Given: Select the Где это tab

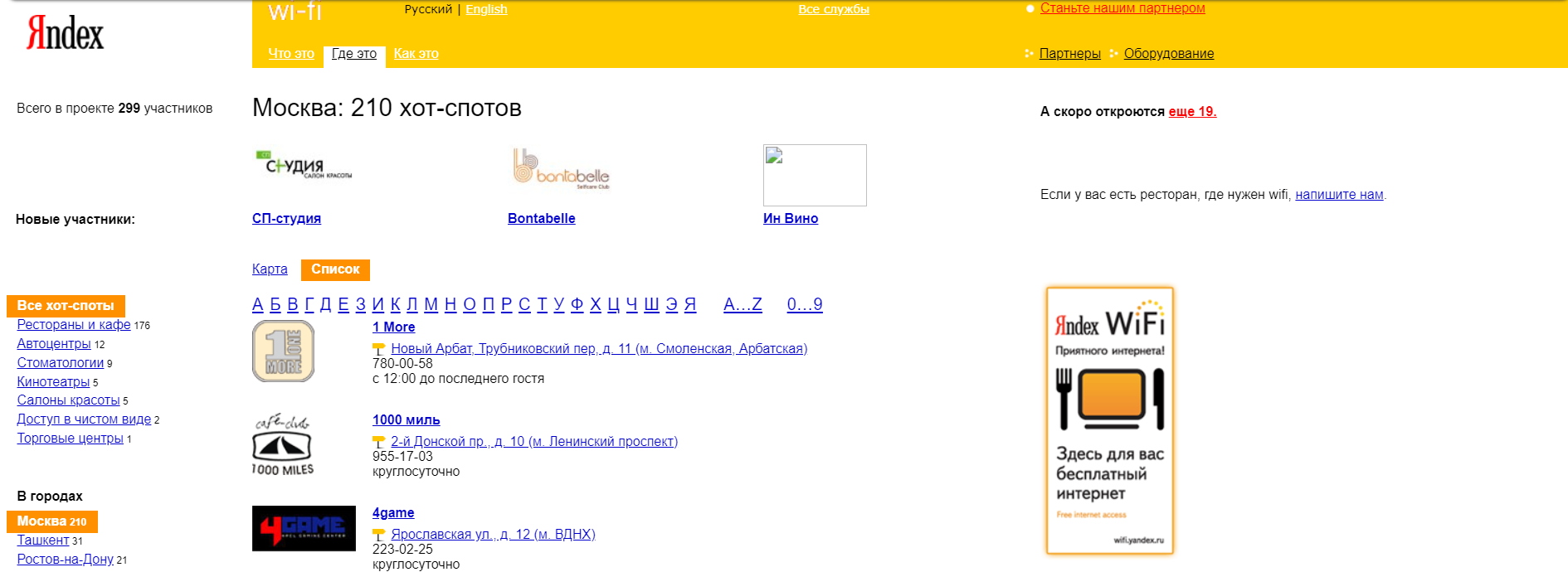Looking at the screenshot, I should pos(354,53).
